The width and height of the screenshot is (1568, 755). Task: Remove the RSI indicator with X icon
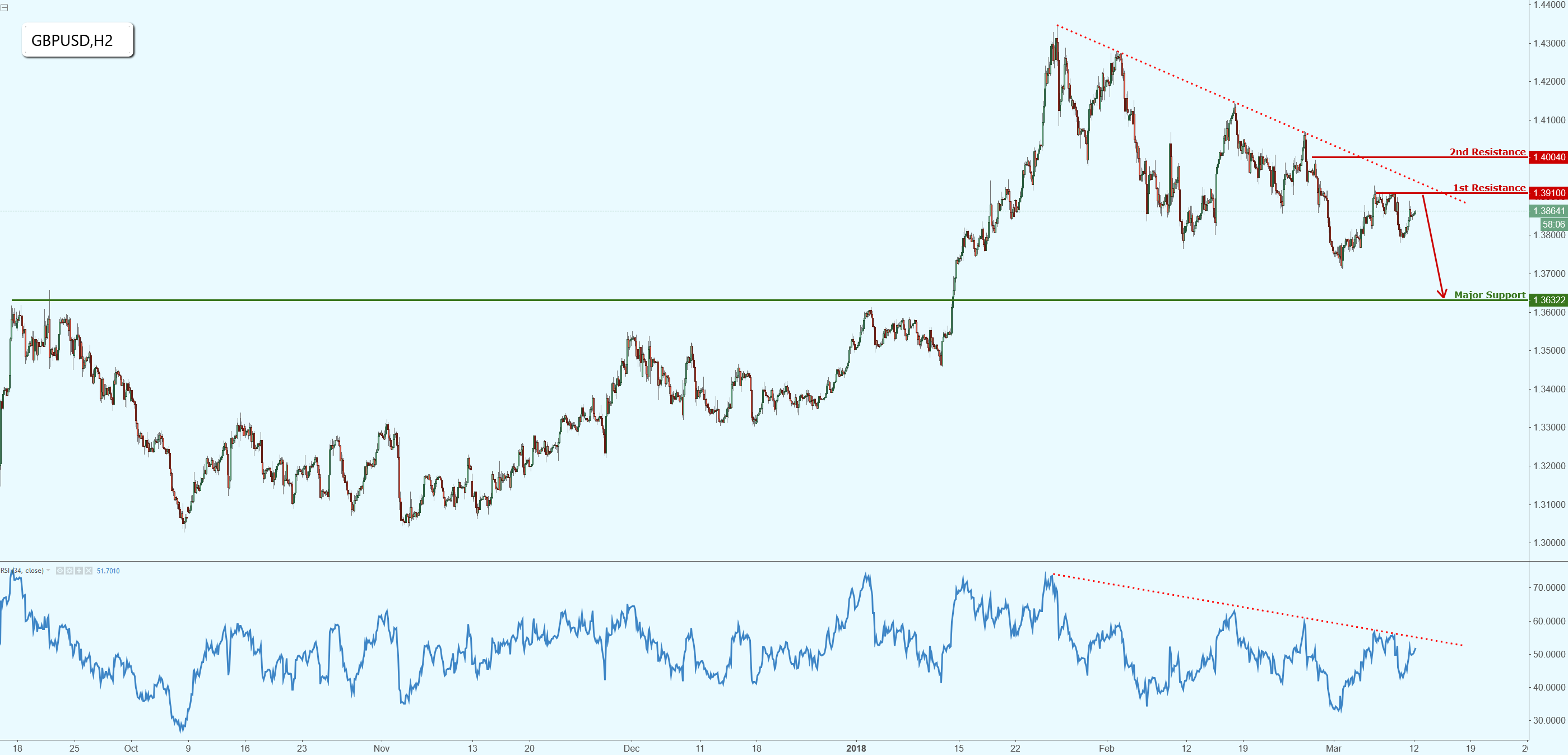[89, 571]
